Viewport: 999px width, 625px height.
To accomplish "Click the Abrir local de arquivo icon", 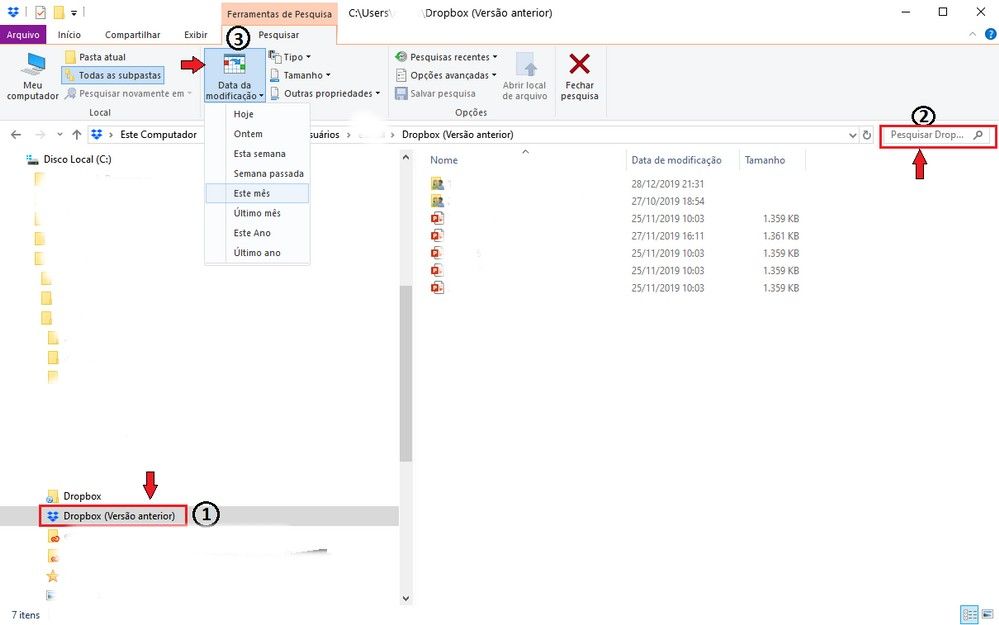I will point(525,66).
